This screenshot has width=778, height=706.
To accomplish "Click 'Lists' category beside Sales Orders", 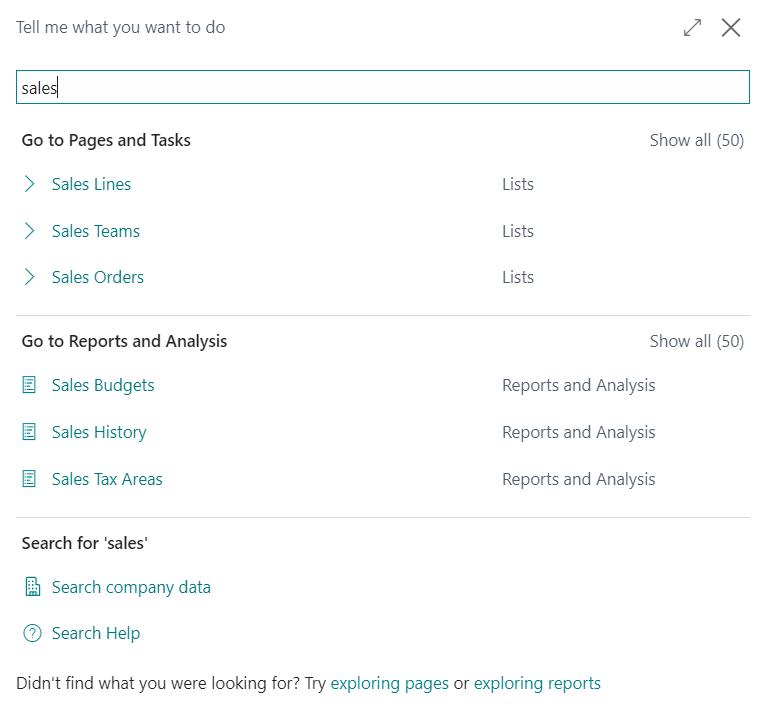I will 518,277.
